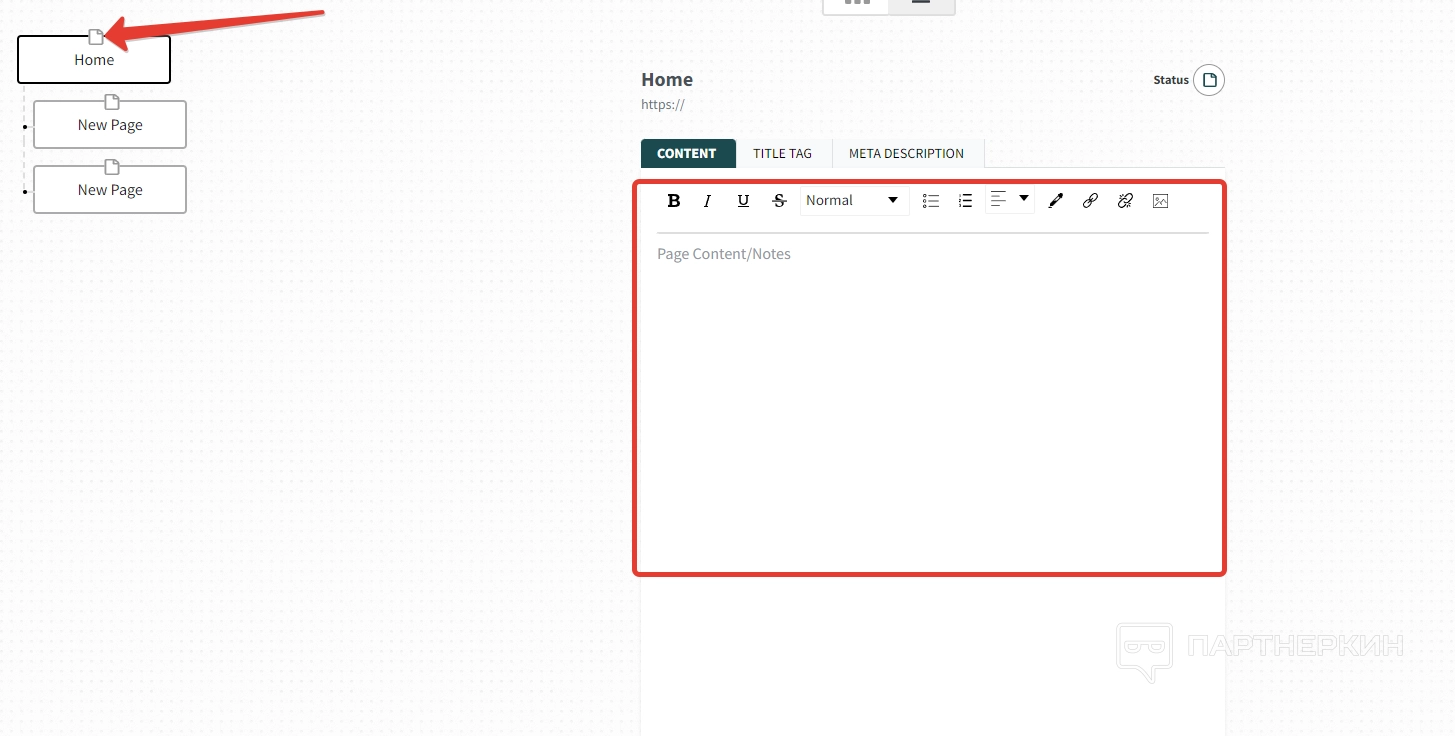Apply italic formatting

point(708,201)
